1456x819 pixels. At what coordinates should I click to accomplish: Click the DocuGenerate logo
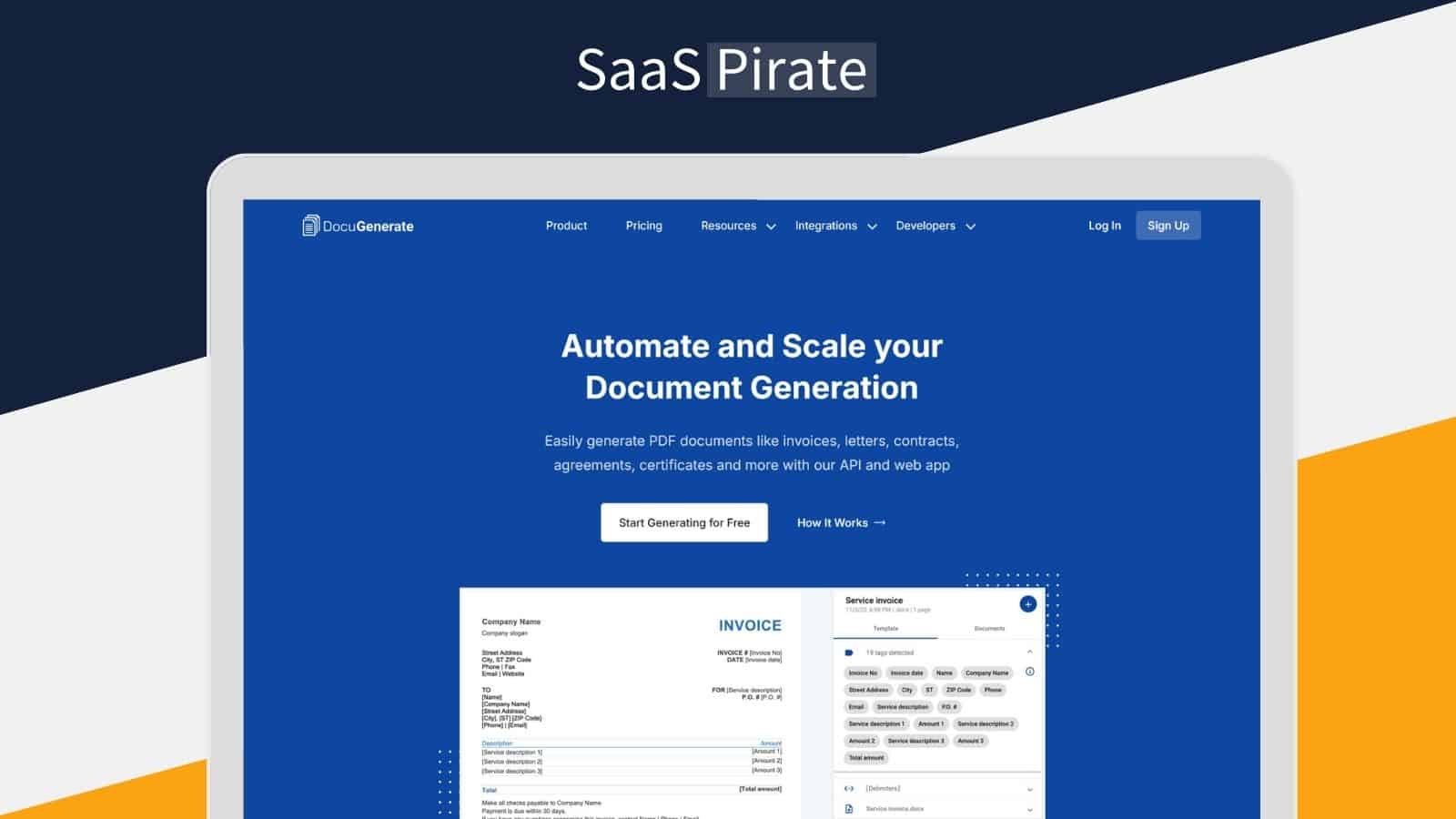[358, 226]
